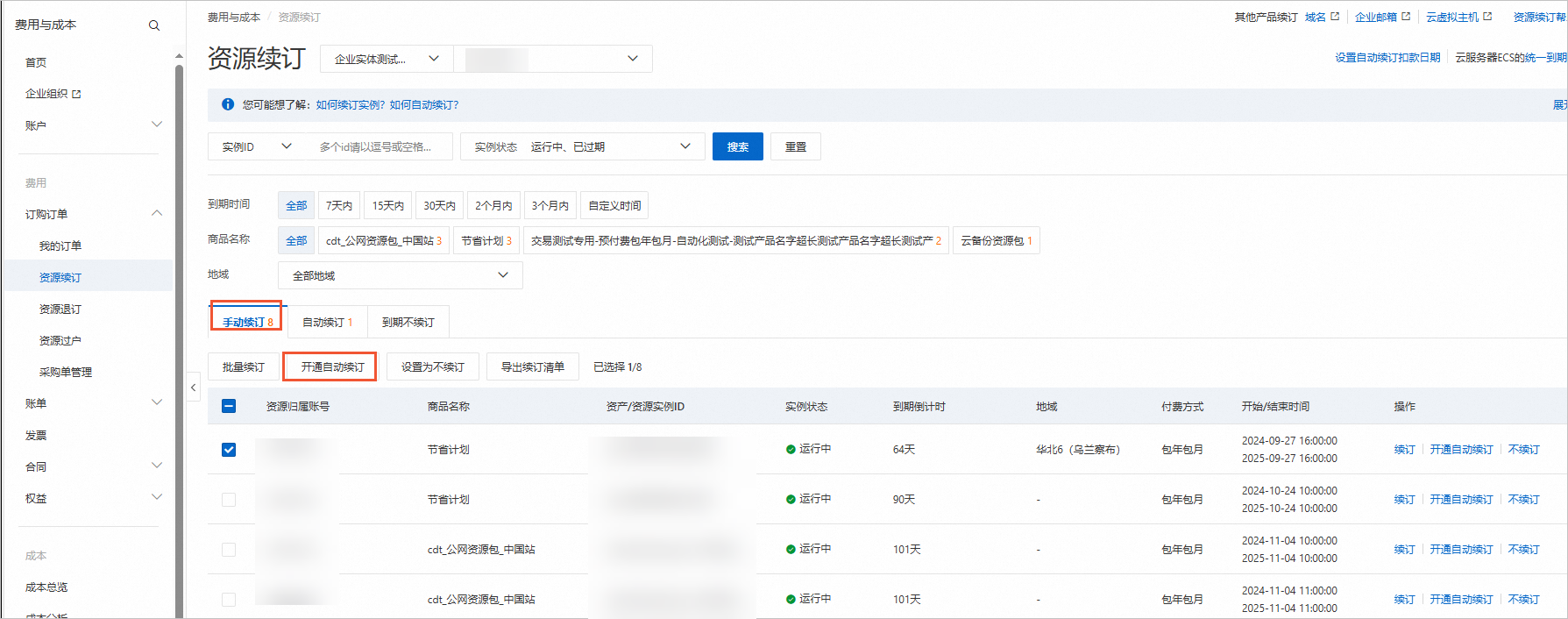Image resolution: width=1568 pixels, height=619 pixels.
Task: Click the info icon in the notice bar
Action: pyautogui.click(x=228, y=104)
